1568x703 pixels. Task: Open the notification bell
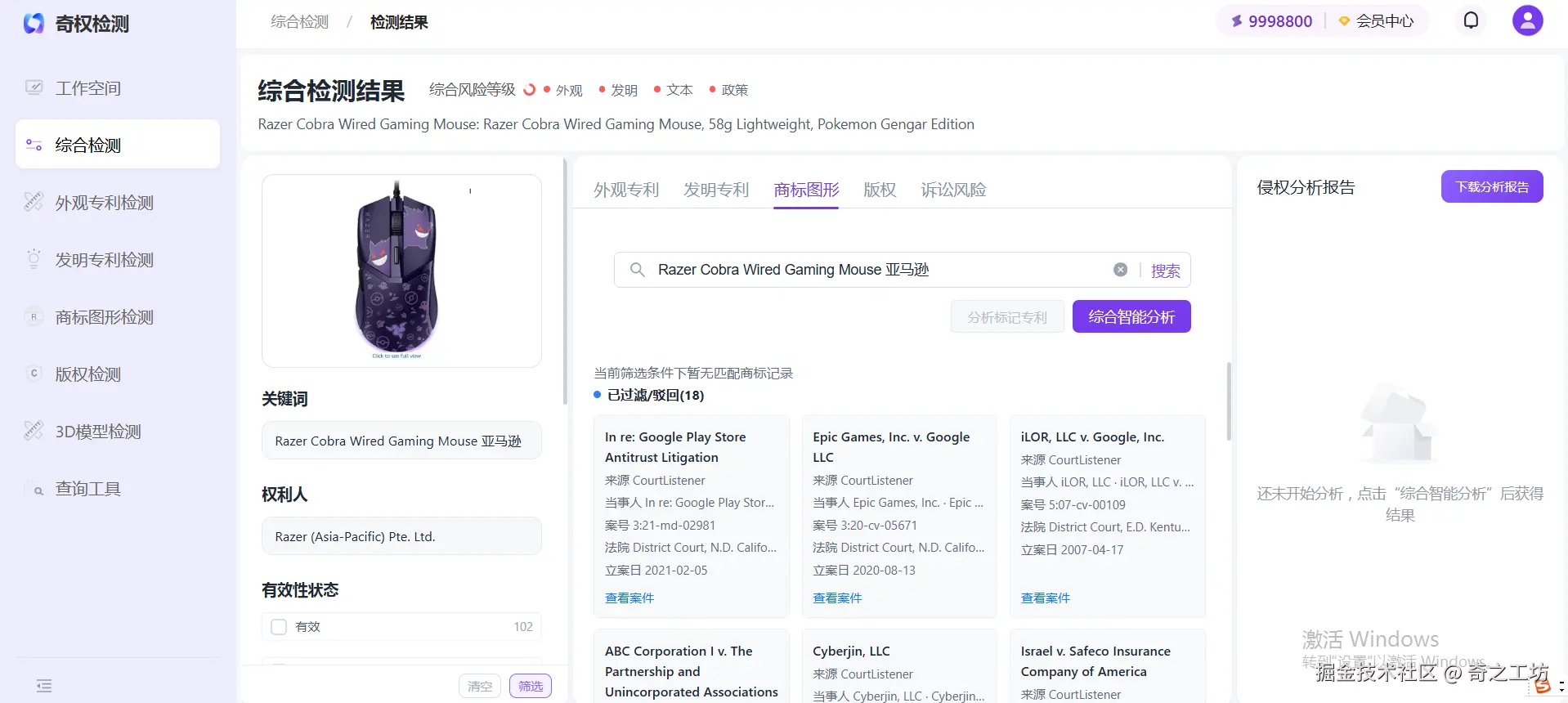point(1471,20)
